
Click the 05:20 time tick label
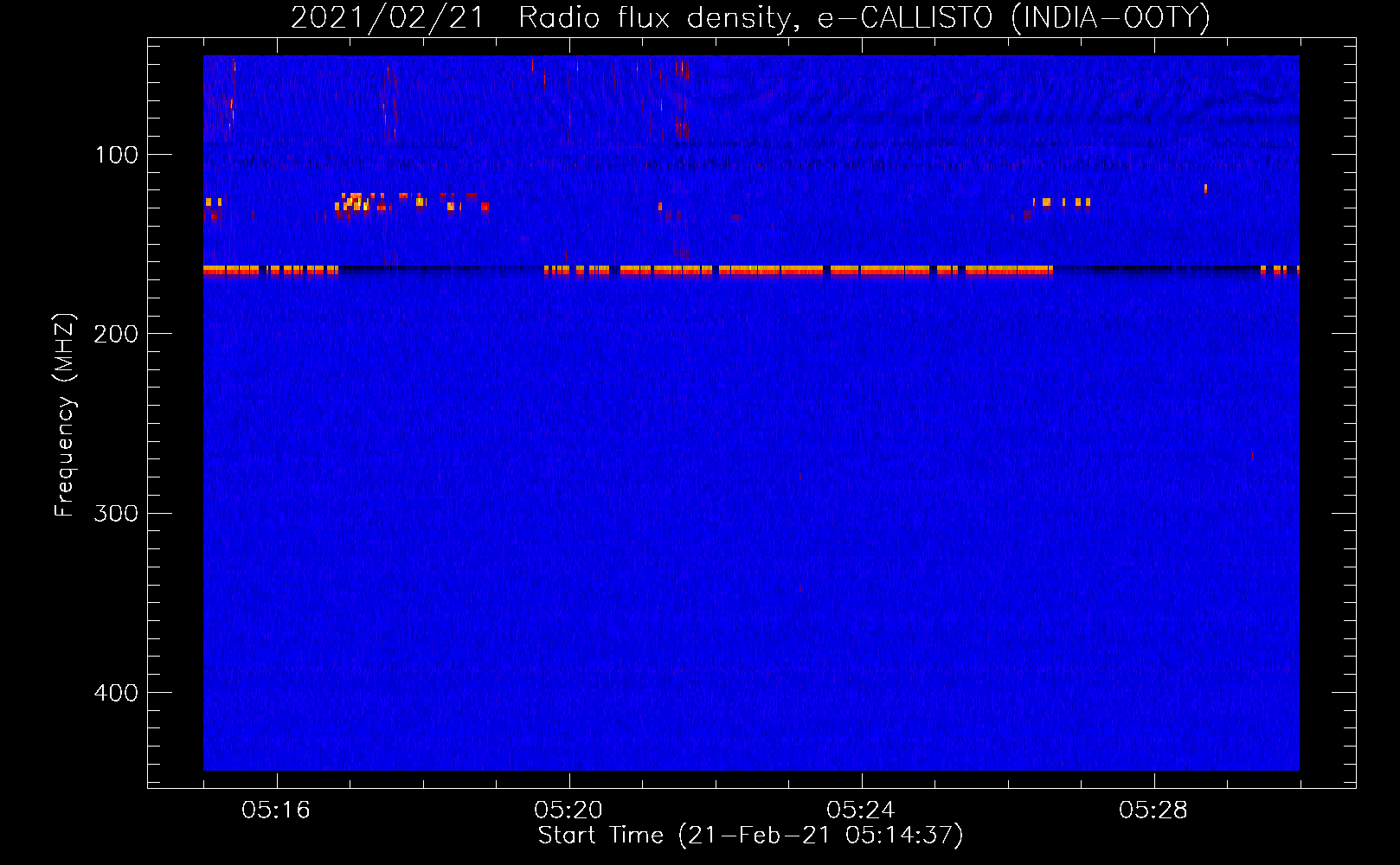pos(568,810)
